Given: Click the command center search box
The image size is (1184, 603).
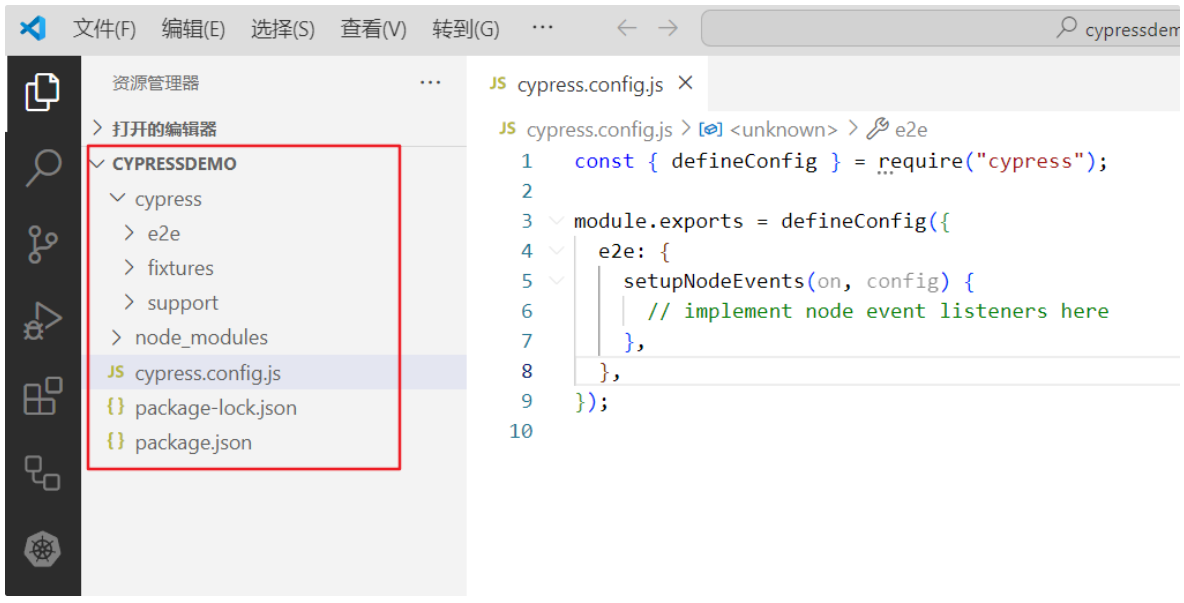Looking at the screenshot, I should coord(940,29).
